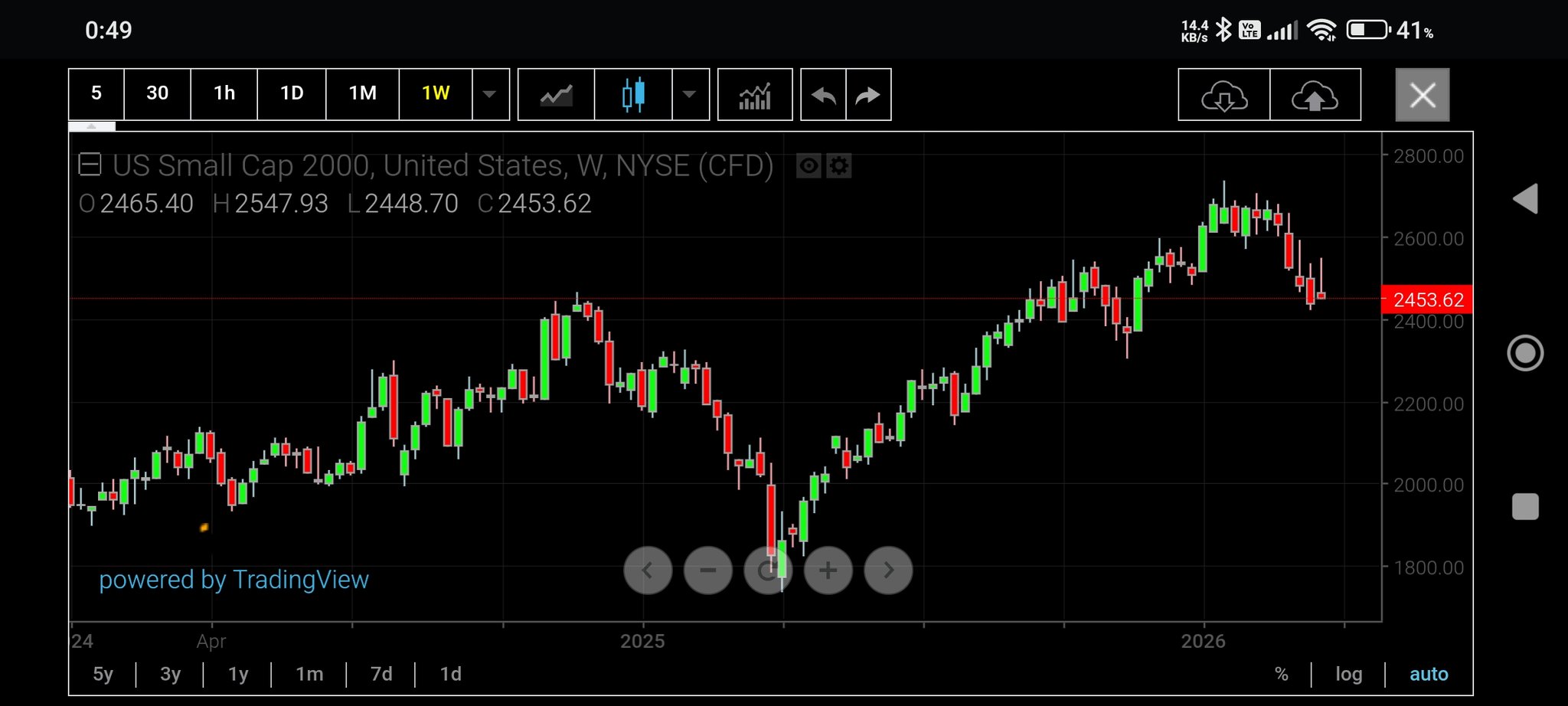Tap the Bluetooth status icon
This screenshot has height=706, width=1568.
tap(1223, 30)
